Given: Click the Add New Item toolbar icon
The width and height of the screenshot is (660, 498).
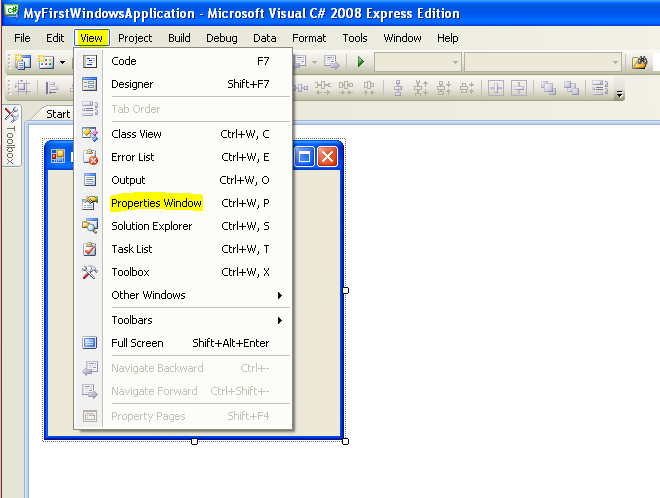Looking at the screenshot, I should point(46,62).
